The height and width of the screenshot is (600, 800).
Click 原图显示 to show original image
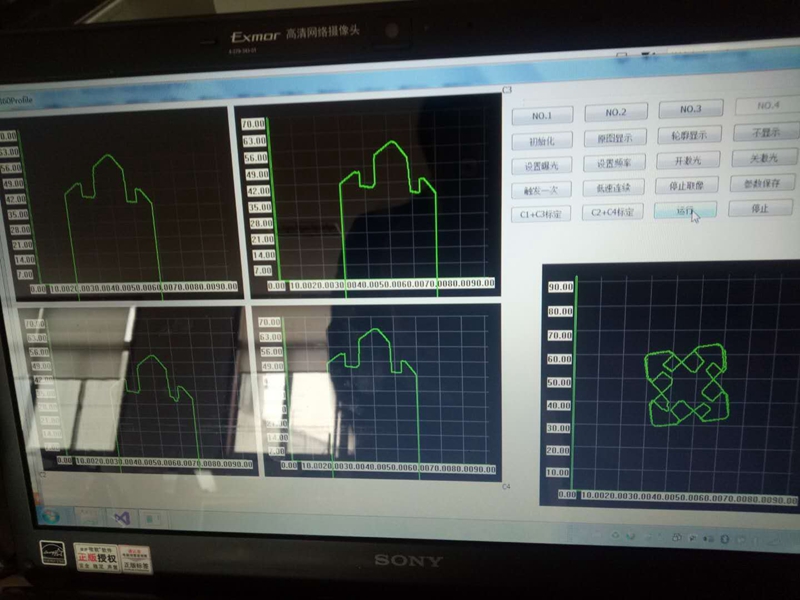tap(615, 138)
